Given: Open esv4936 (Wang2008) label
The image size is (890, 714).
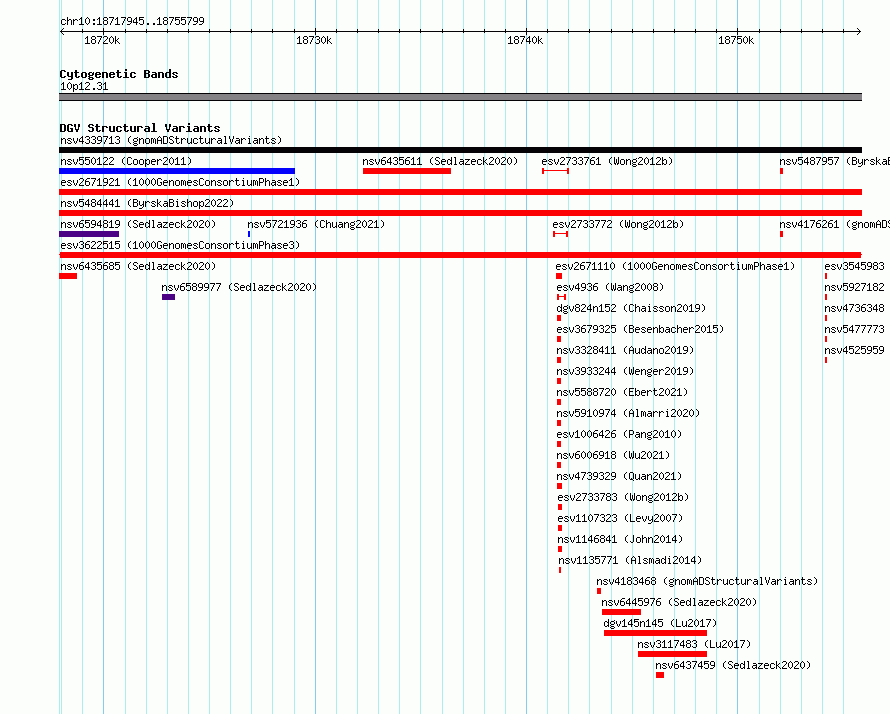Looking at the screenshot, I should click(610, 287).
